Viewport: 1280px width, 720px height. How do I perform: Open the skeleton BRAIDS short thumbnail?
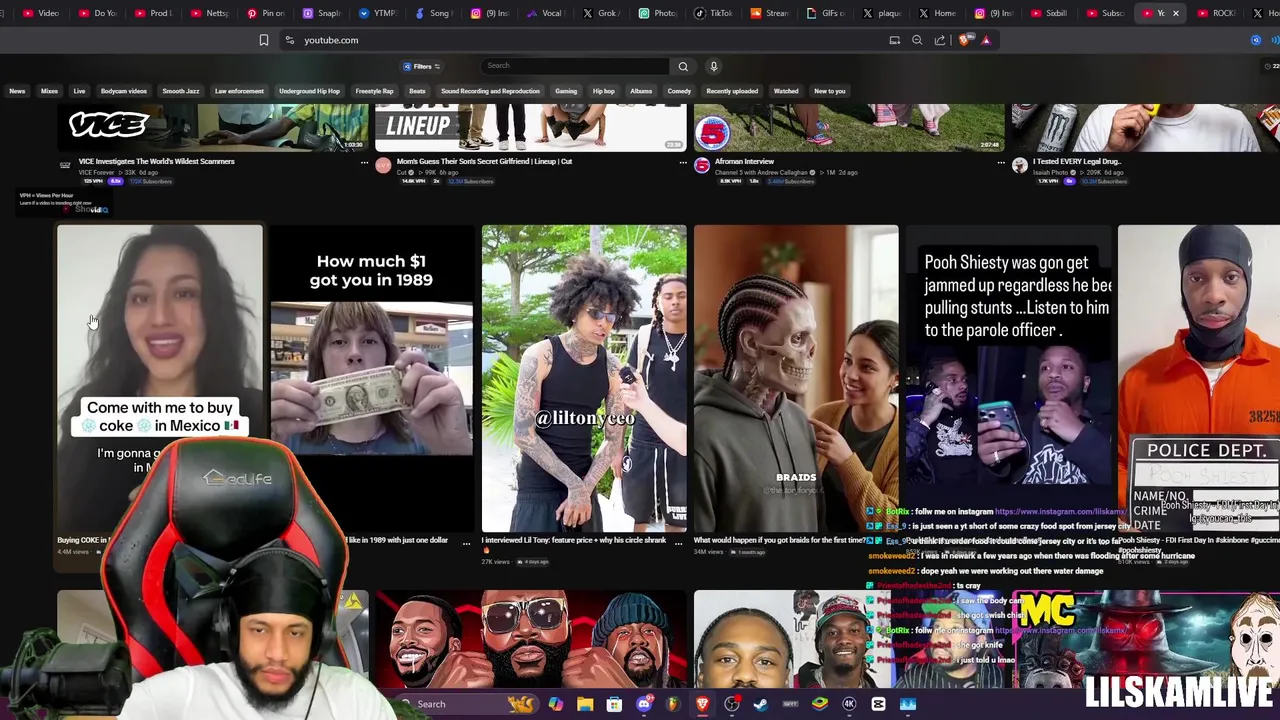point(796,378)
